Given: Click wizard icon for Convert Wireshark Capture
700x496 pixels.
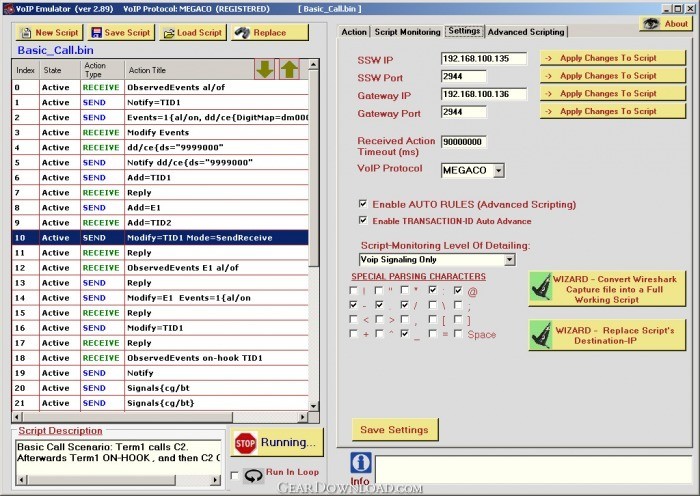Looking at the screenshot, I should (x=541, y=288).
